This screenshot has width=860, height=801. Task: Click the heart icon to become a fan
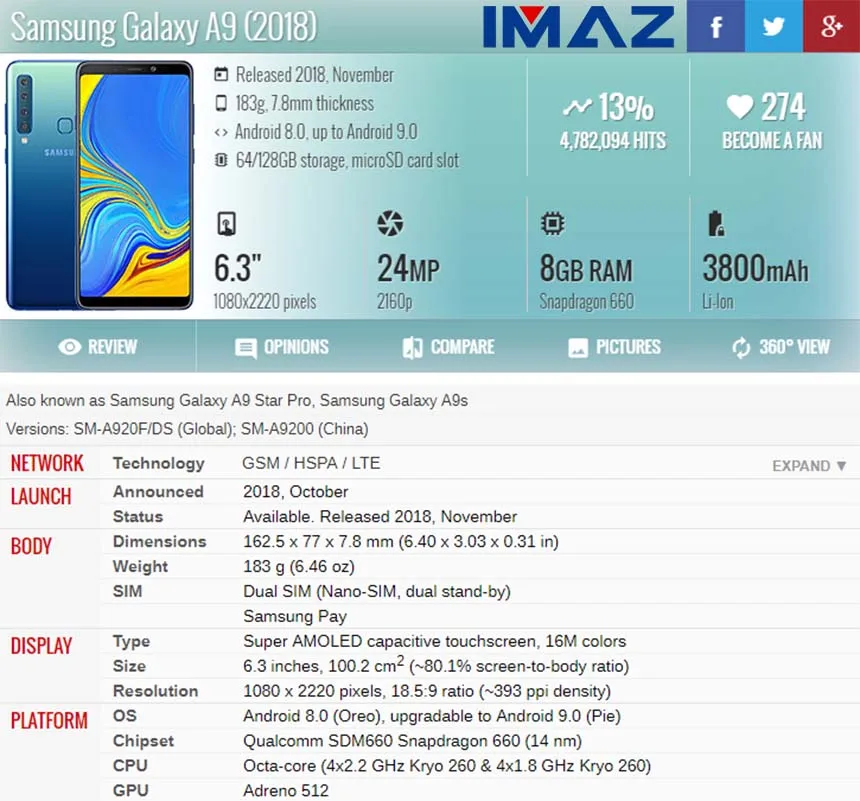[739, 106]
